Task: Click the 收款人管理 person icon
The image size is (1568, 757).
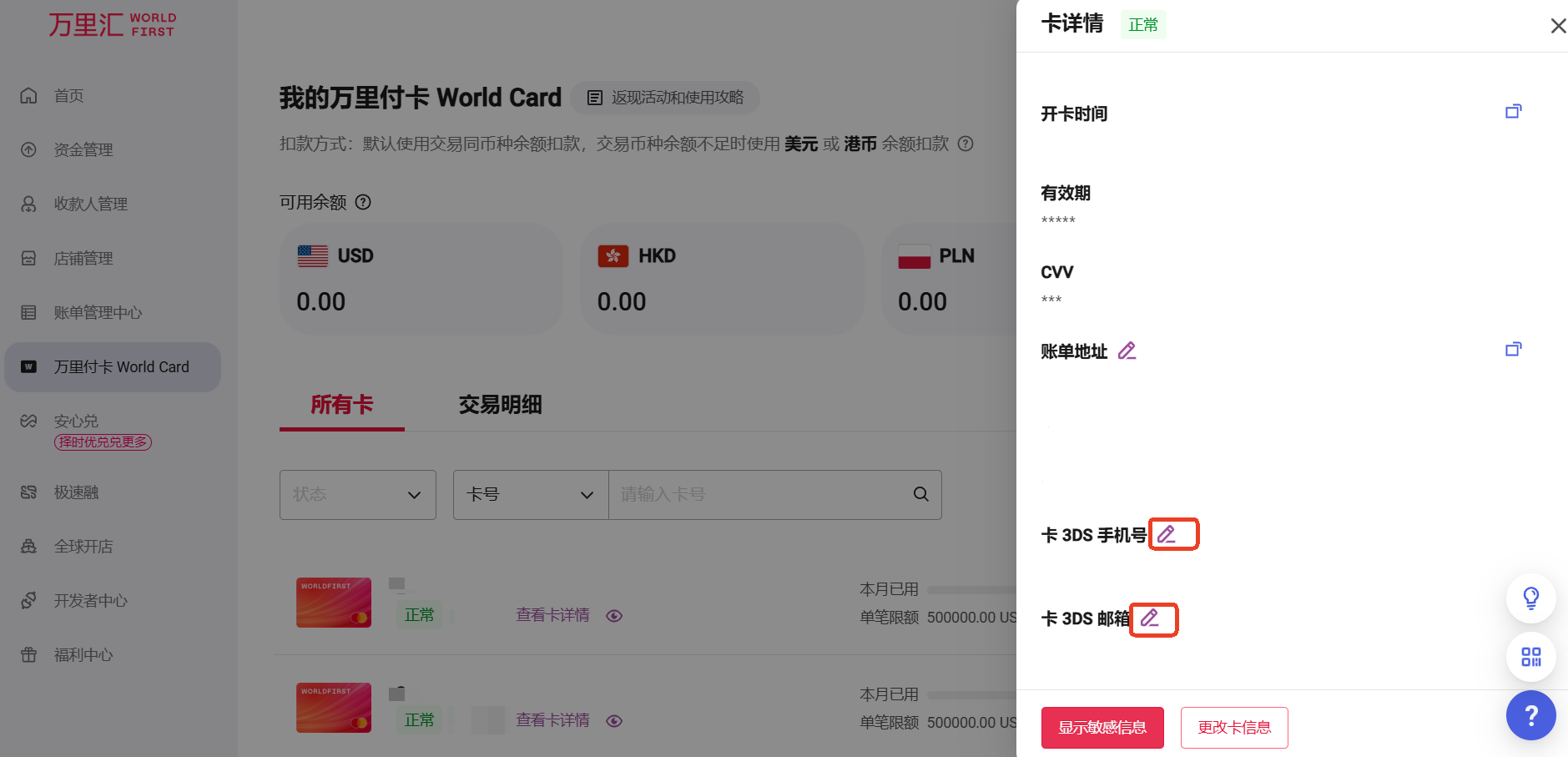Action: coord(28,204)
